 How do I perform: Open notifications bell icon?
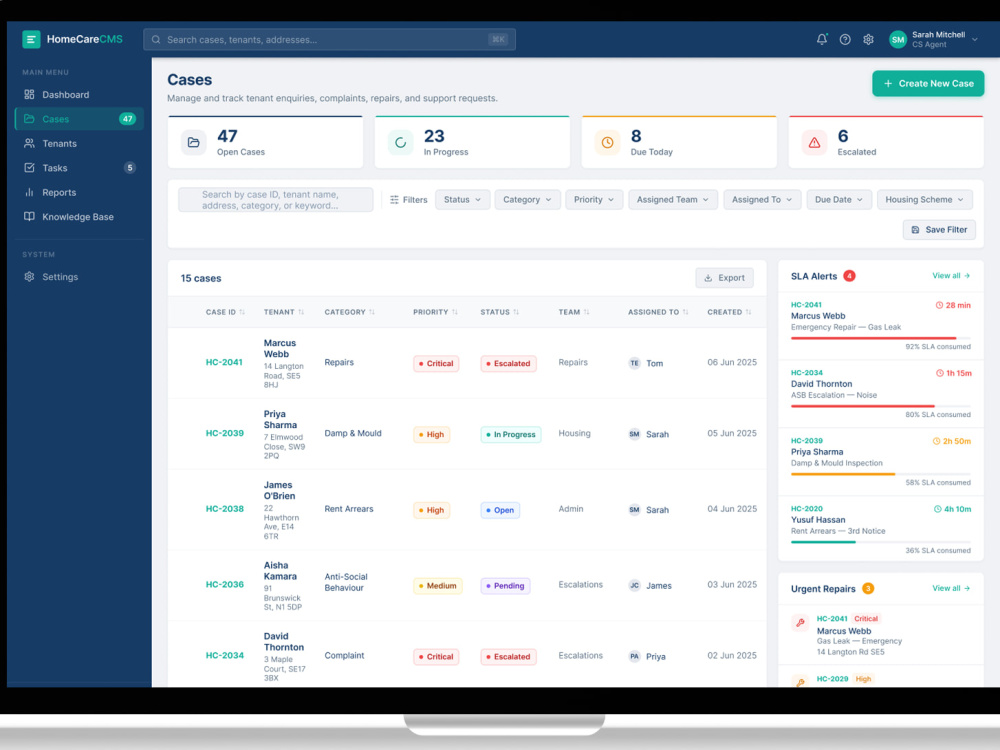pyautogui.click(x=822, y=40)
